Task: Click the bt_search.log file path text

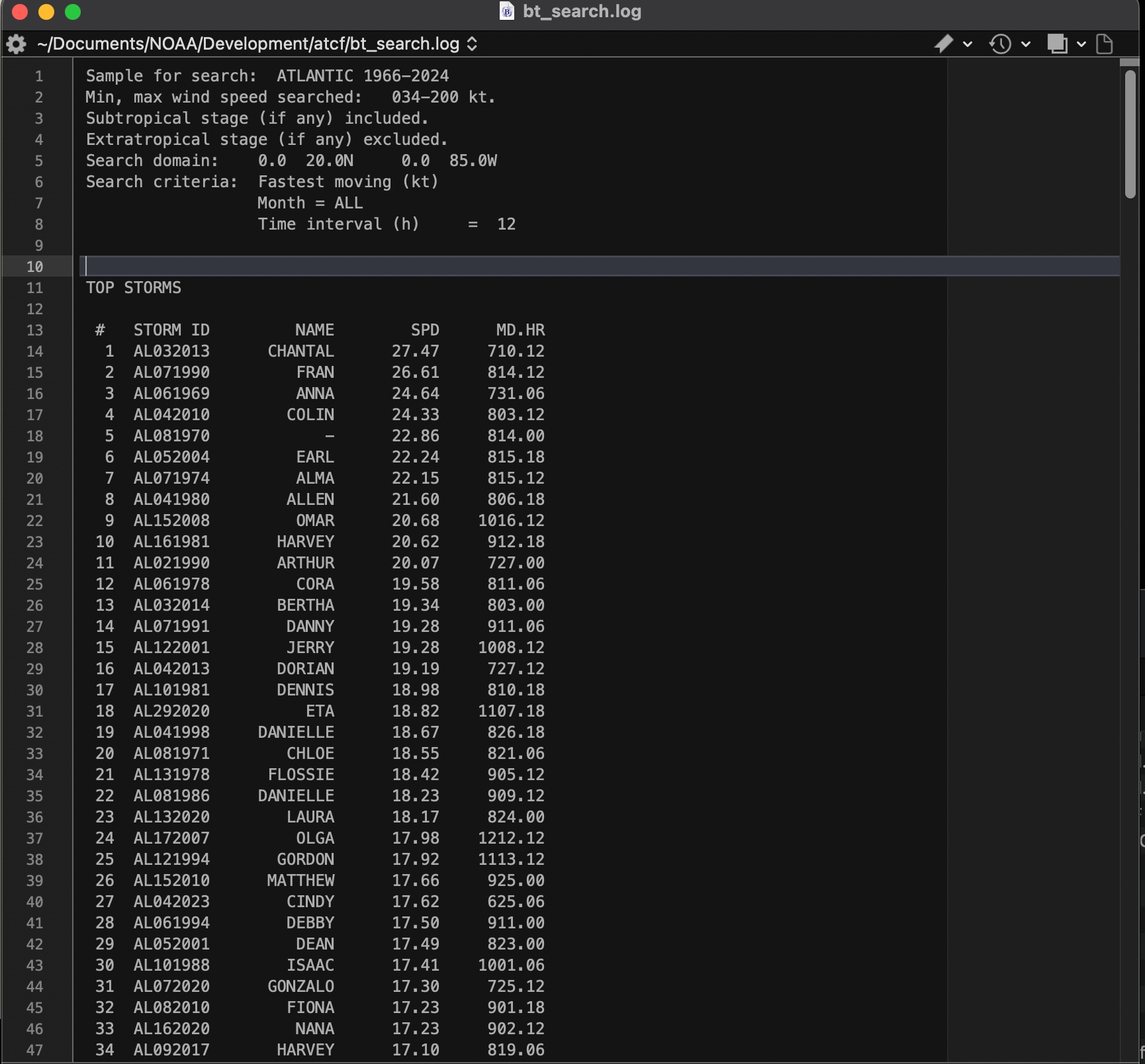Action: click(248, 44)
